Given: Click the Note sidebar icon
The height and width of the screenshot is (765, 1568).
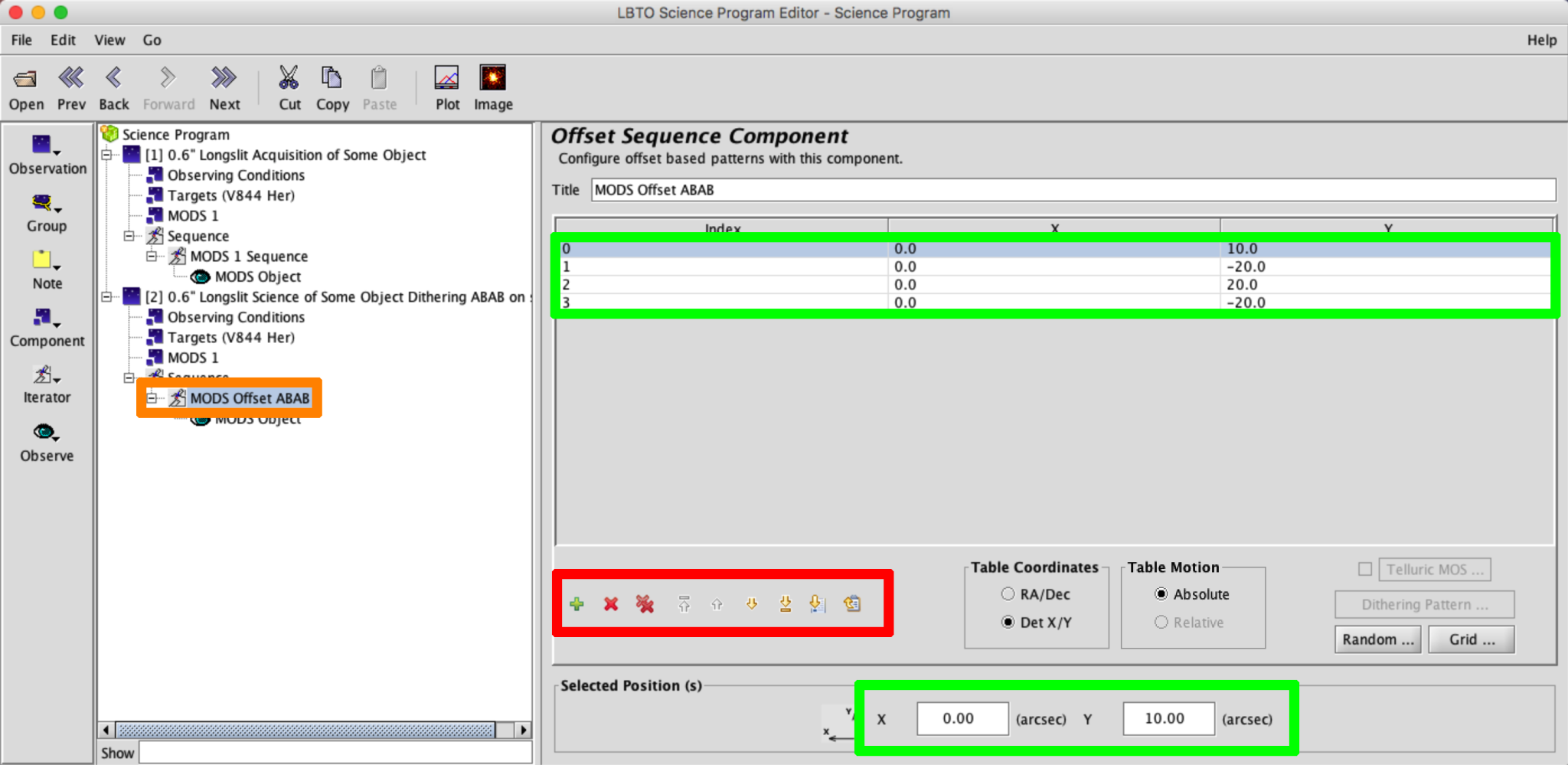Looking at the screenshot, I should pyautogui.click(x=46, y=260).
